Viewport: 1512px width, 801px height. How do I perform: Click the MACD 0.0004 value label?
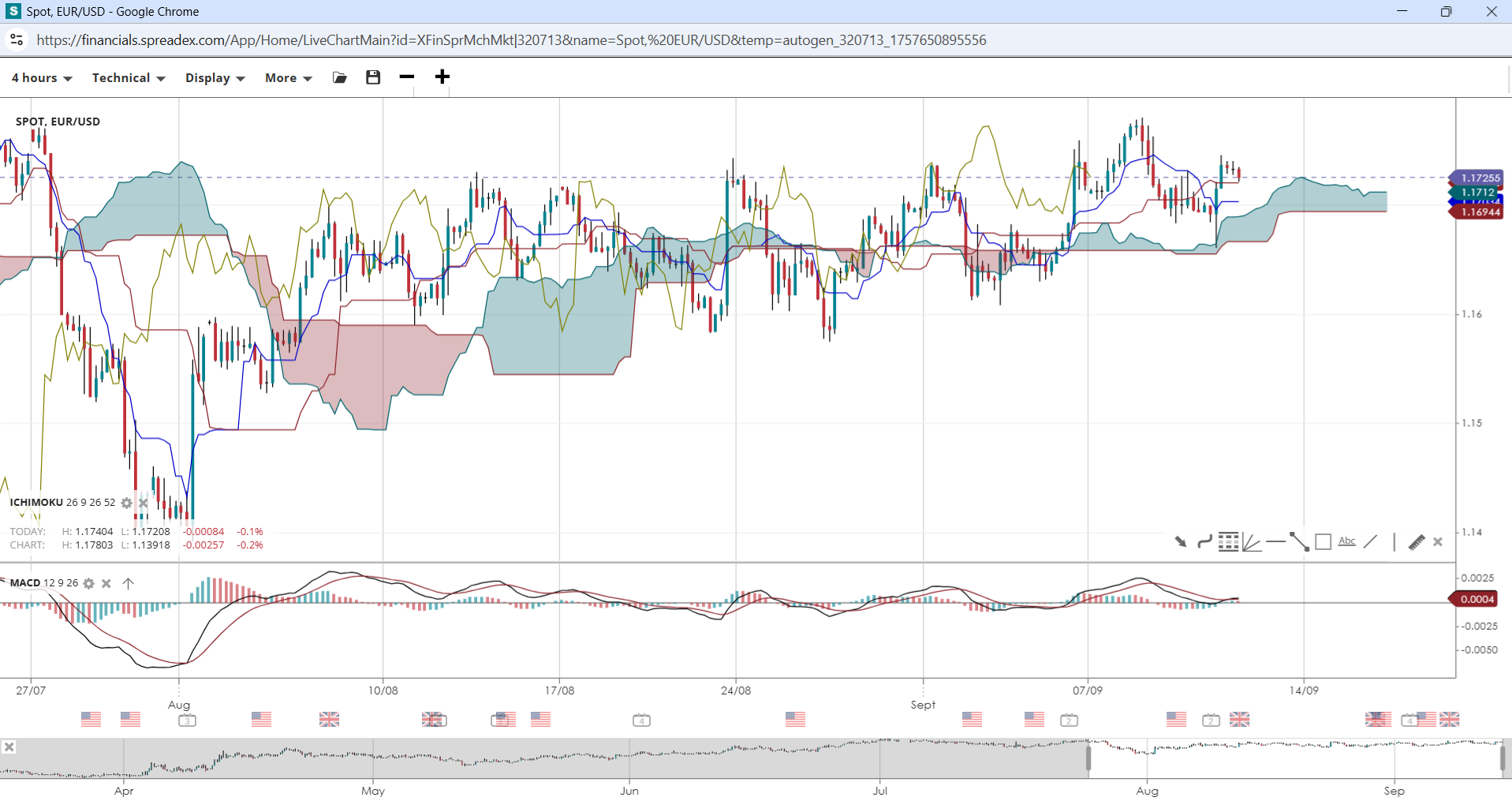pos(1474,599)
